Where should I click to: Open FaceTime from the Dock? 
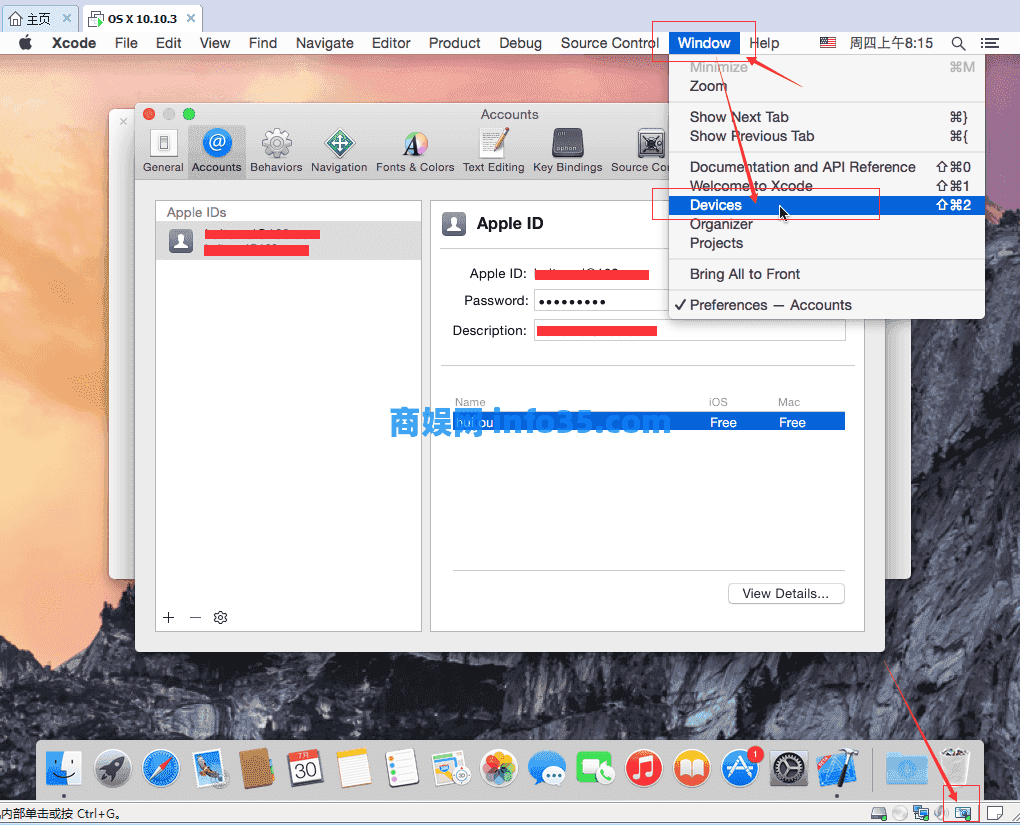[595, 768]
